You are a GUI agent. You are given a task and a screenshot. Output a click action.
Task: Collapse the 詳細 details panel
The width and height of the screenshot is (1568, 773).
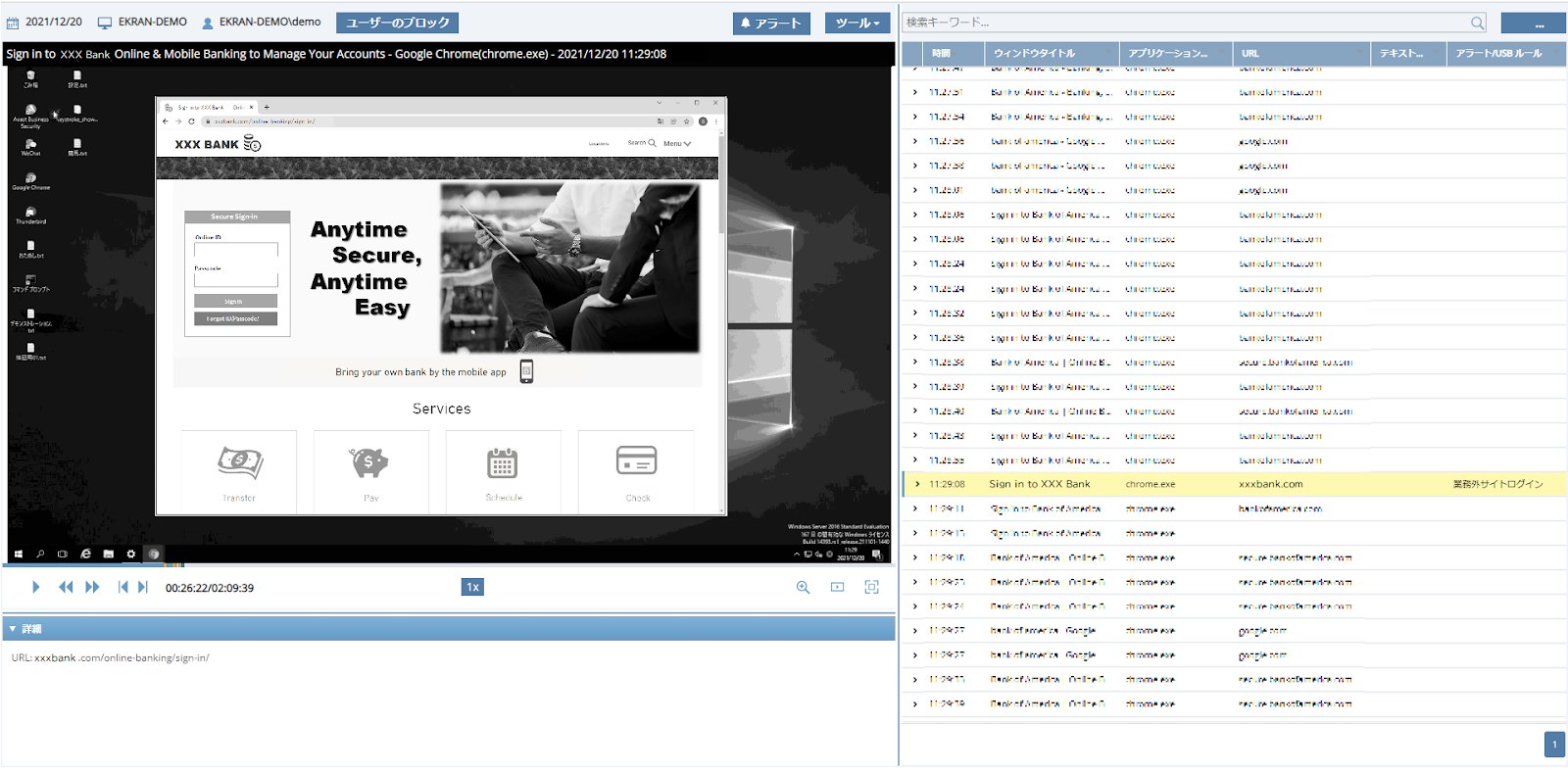(x=13, y=629)
